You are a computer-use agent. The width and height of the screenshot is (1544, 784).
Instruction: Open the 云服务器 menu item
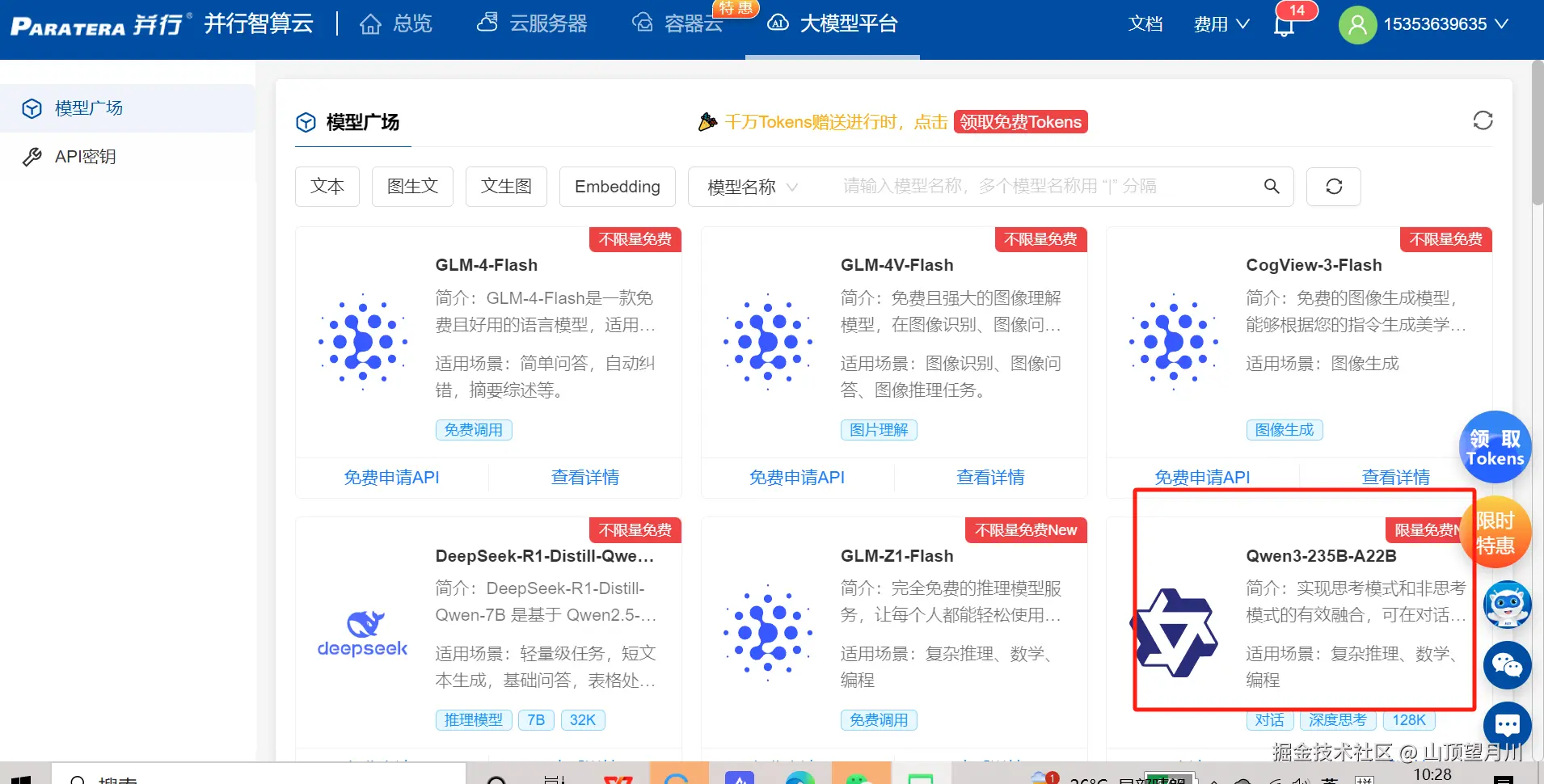tap(532, 23)
